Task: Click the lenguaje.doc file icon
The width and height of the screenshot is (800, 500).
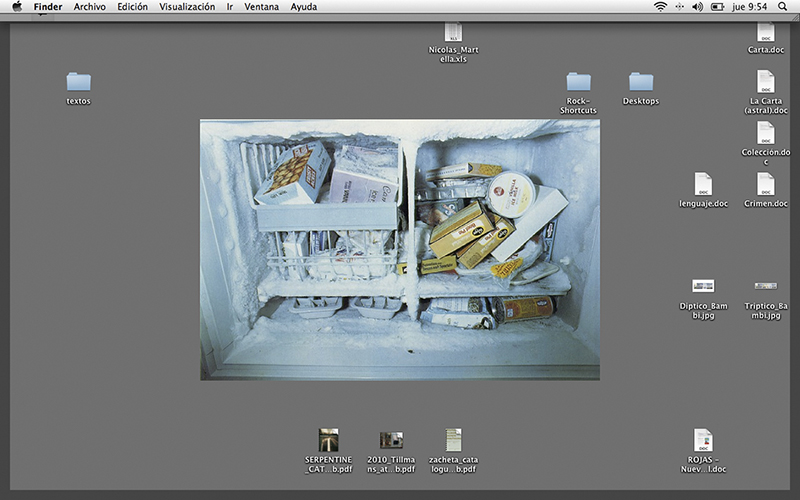Action: tap(703, 184)
